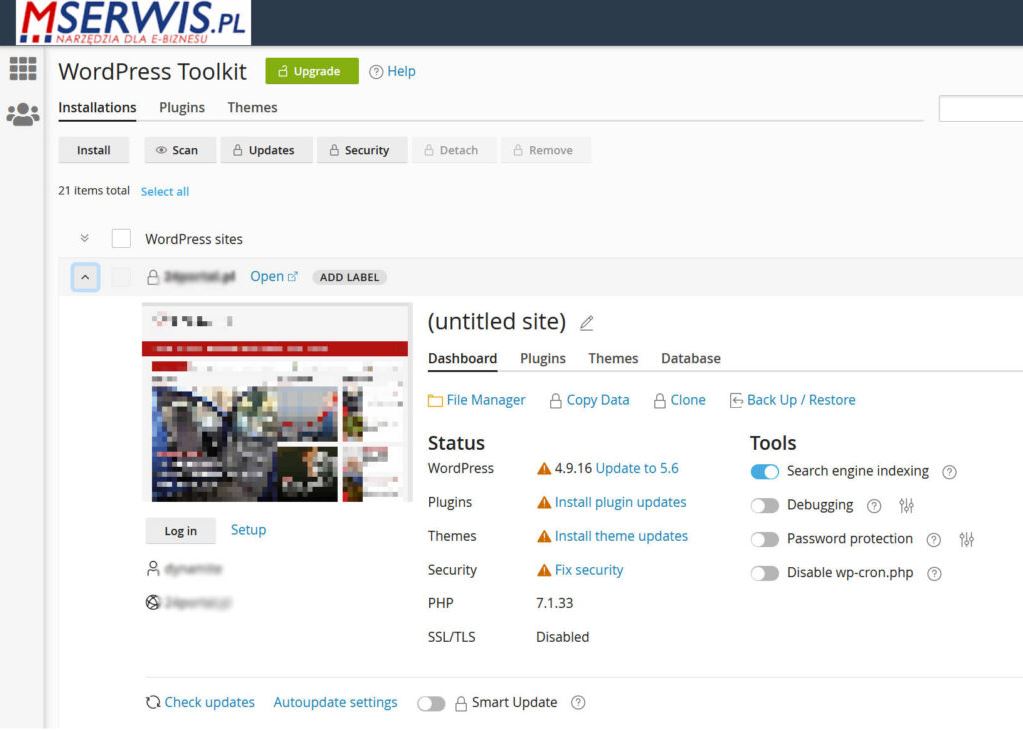Open Debugging settings sliders icon
The image size is (1023, 731).
pos(906,506)
